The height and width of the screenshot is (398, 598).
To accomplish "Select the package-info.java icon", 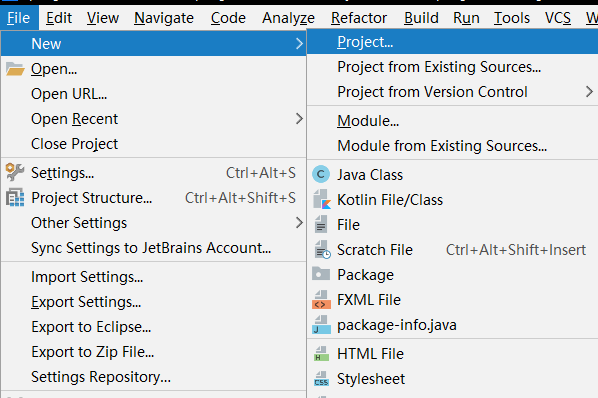I will tap(321, 325).
